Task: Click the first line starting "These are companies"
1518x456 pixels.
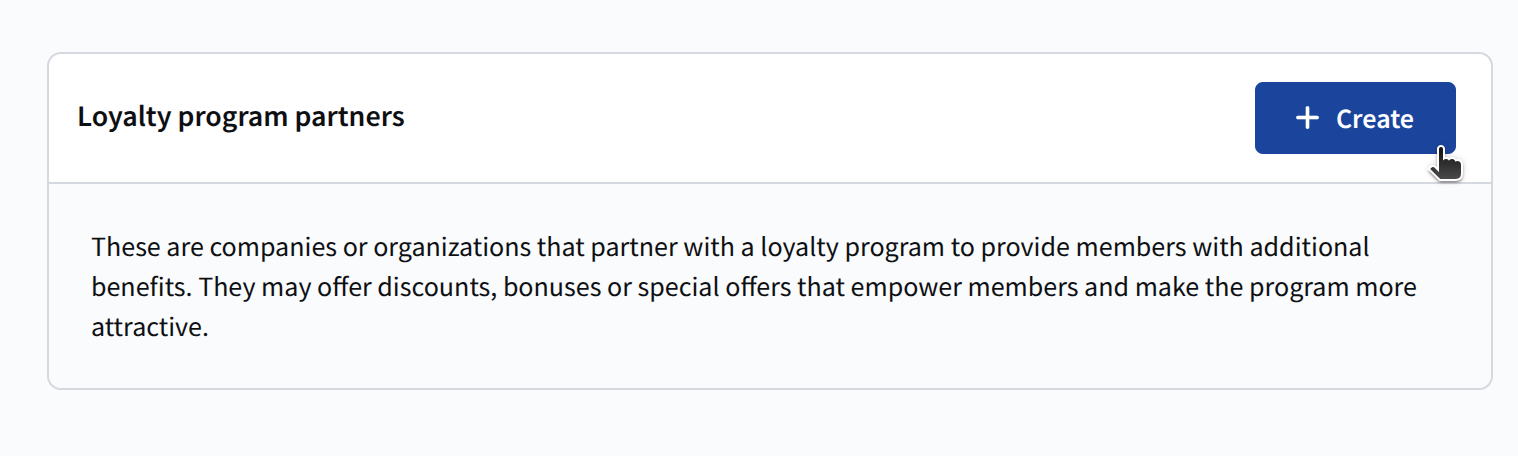Action: coord(730,247)
